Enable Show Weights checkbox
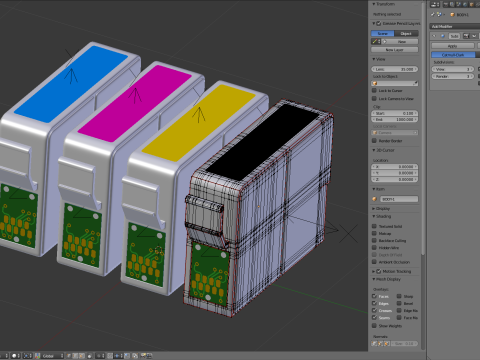Screen dimensions: 480x360 [374, 326]
